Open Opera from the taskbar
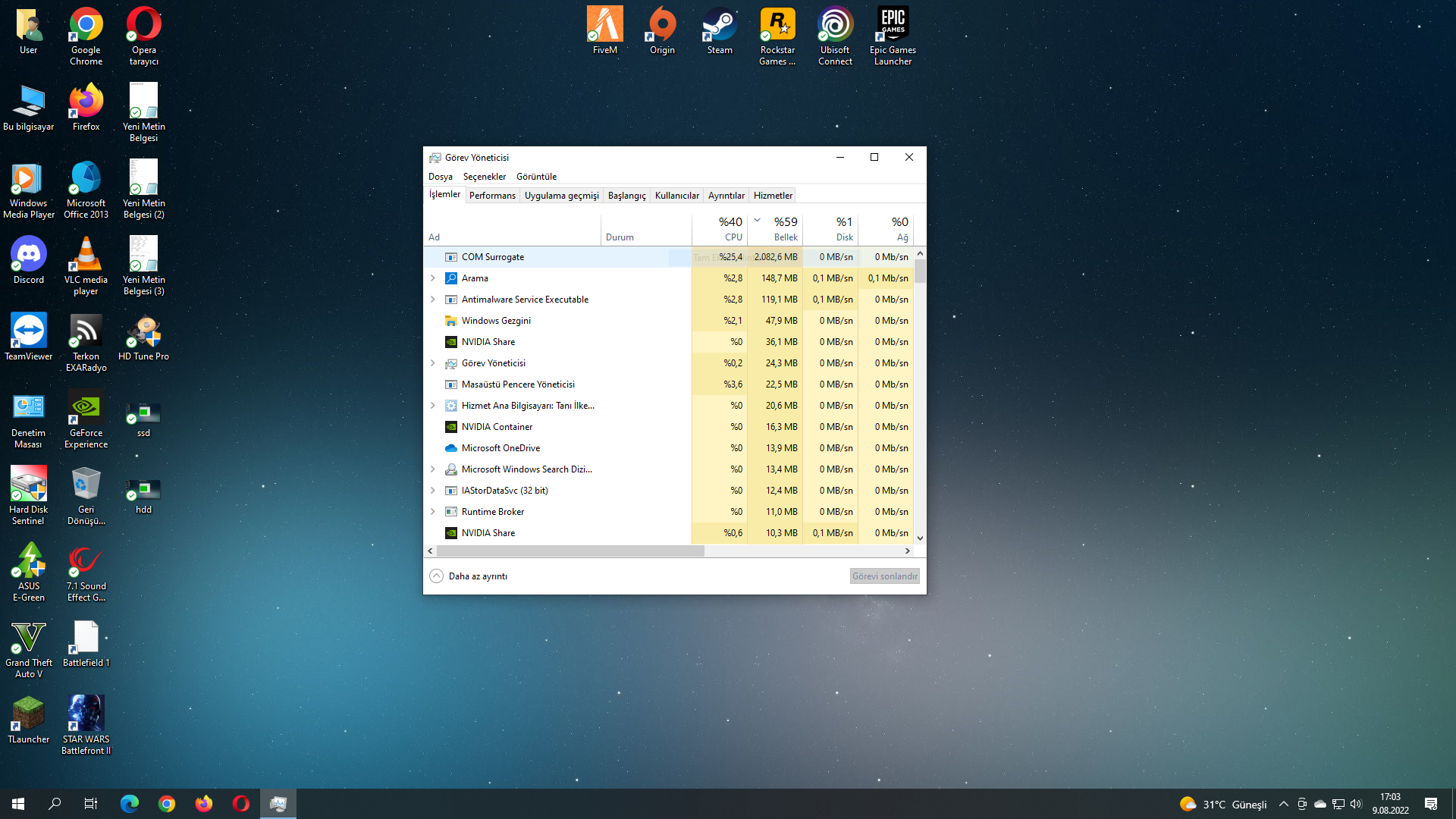This screenshot has height=819, width=1456. point(241,804)
